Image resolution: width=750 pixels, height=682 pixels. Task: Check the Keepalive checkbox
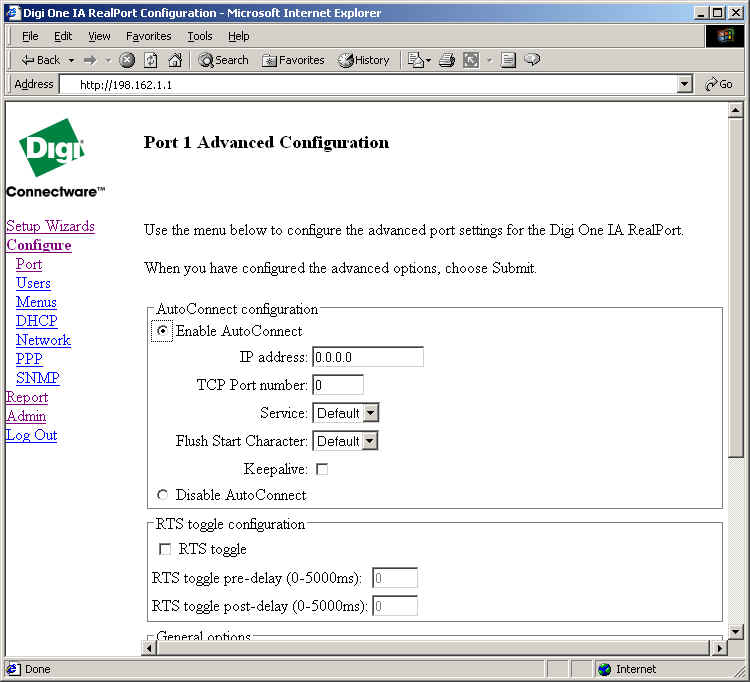click(x=322, y=469)
